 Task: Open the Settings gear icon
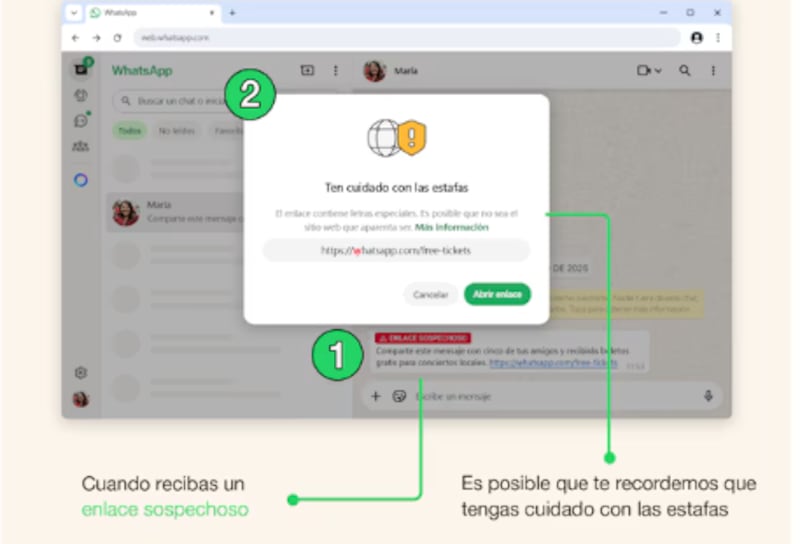[x=81, y=372]
